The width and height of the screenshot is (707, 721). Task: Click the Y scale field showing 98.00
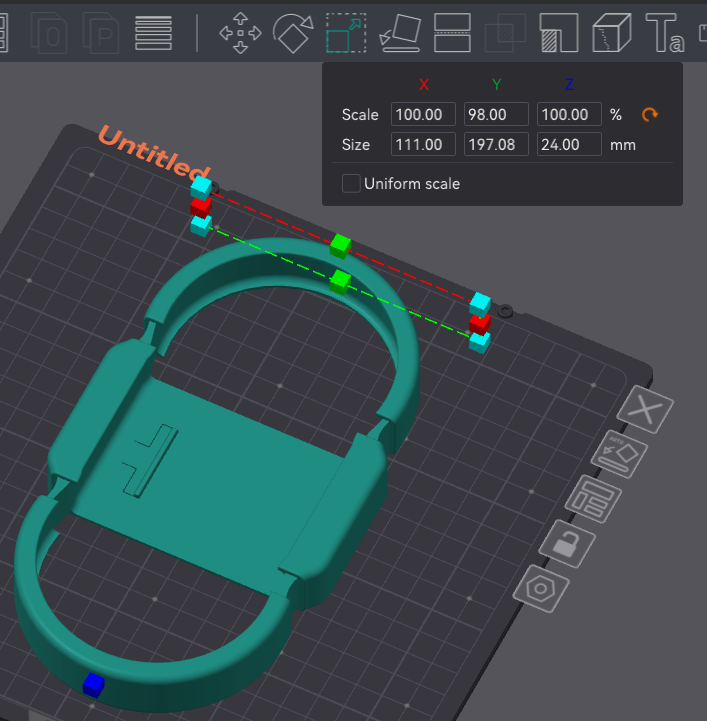(x=496, y=114)
